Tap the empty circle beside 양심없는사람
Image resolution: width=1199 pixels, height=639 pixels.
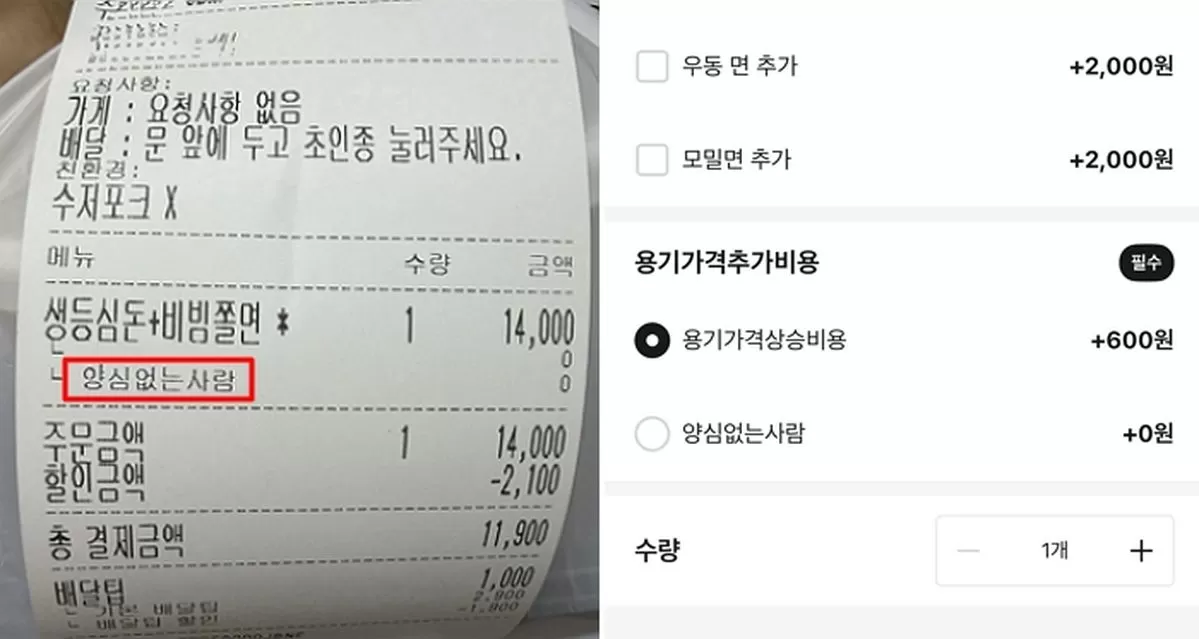[x=651, y=434]
